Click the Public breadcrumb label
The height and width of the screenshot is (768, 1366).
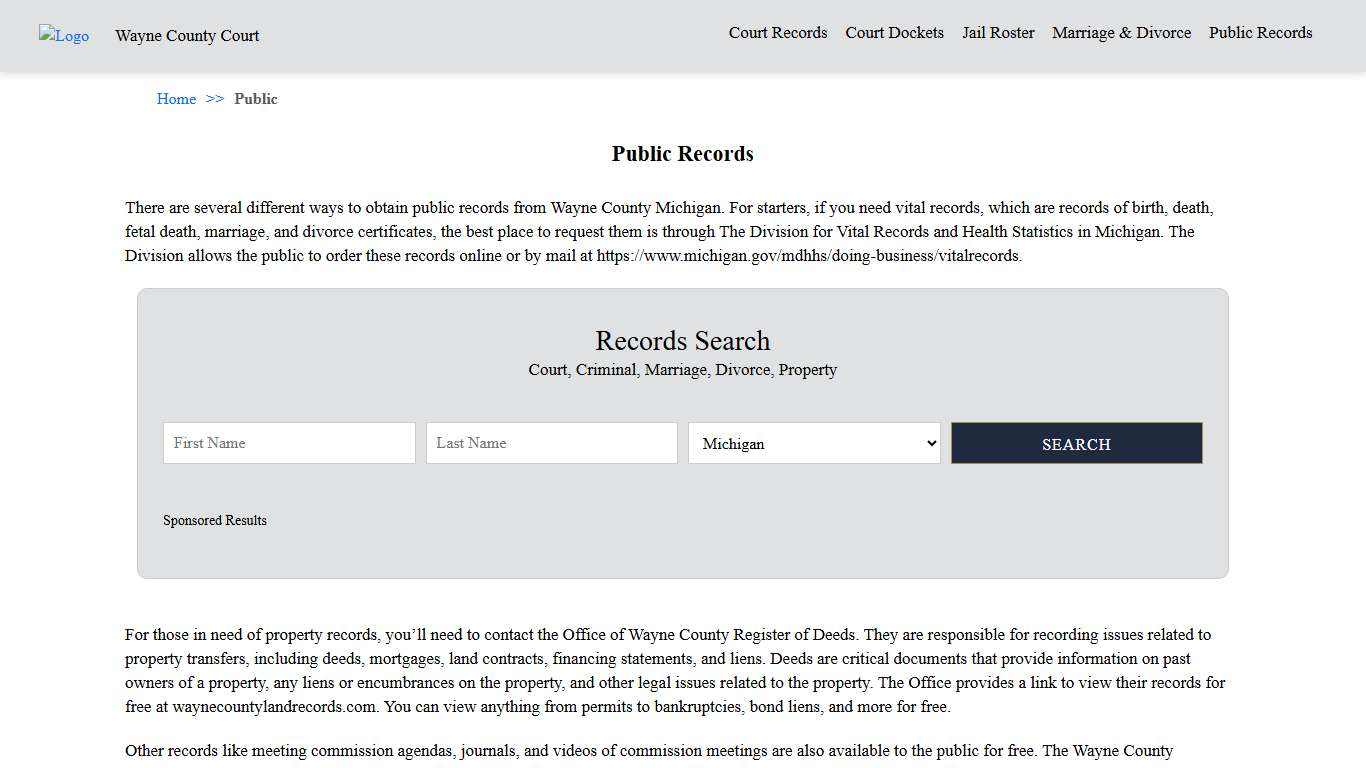click(256, 99)
